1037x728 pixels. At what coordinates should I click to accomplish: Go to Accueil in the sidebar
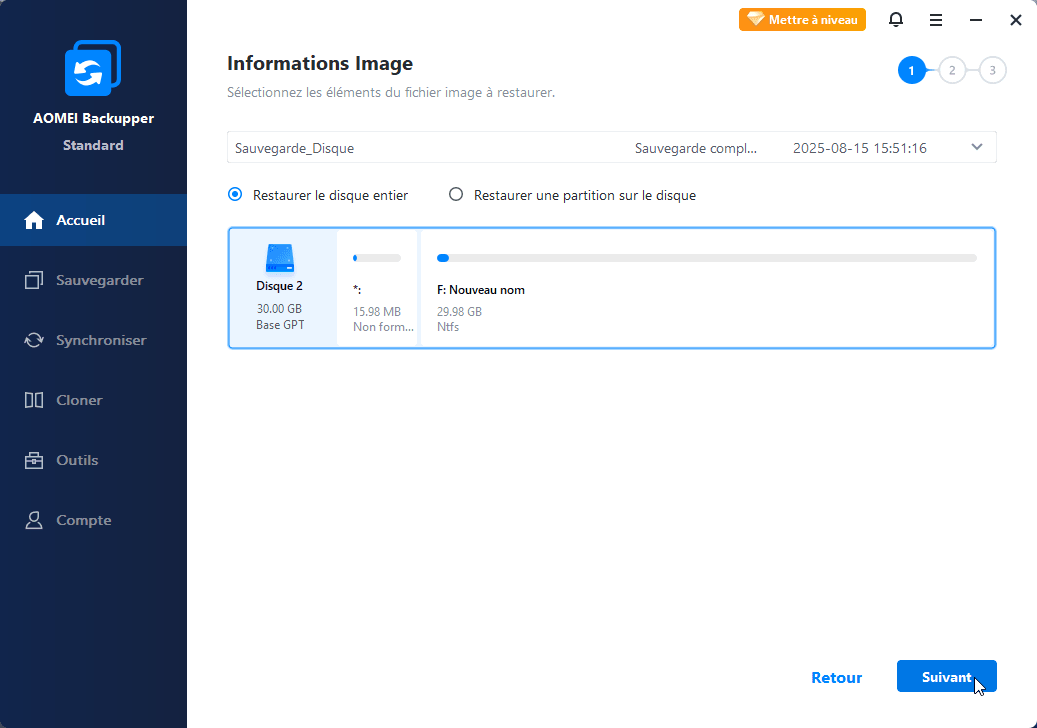point(93,220)
